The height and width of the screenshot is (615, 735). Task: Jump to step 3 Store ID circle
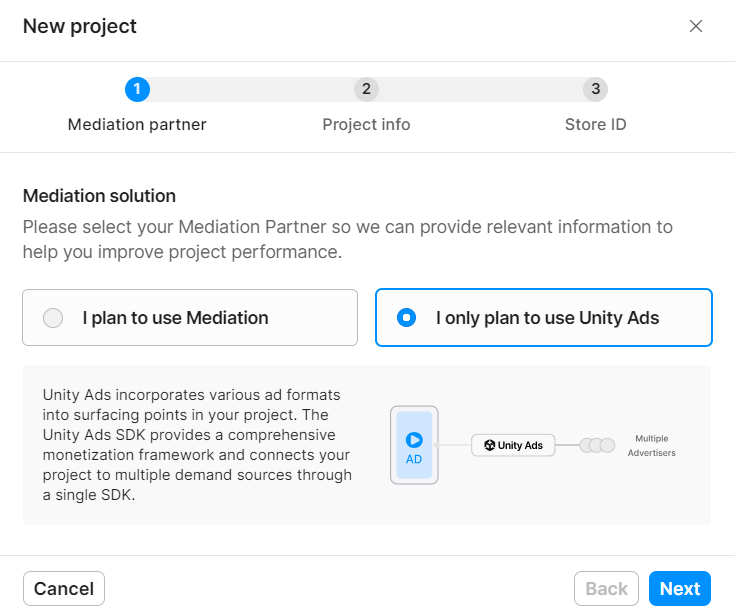pos(595,89)
